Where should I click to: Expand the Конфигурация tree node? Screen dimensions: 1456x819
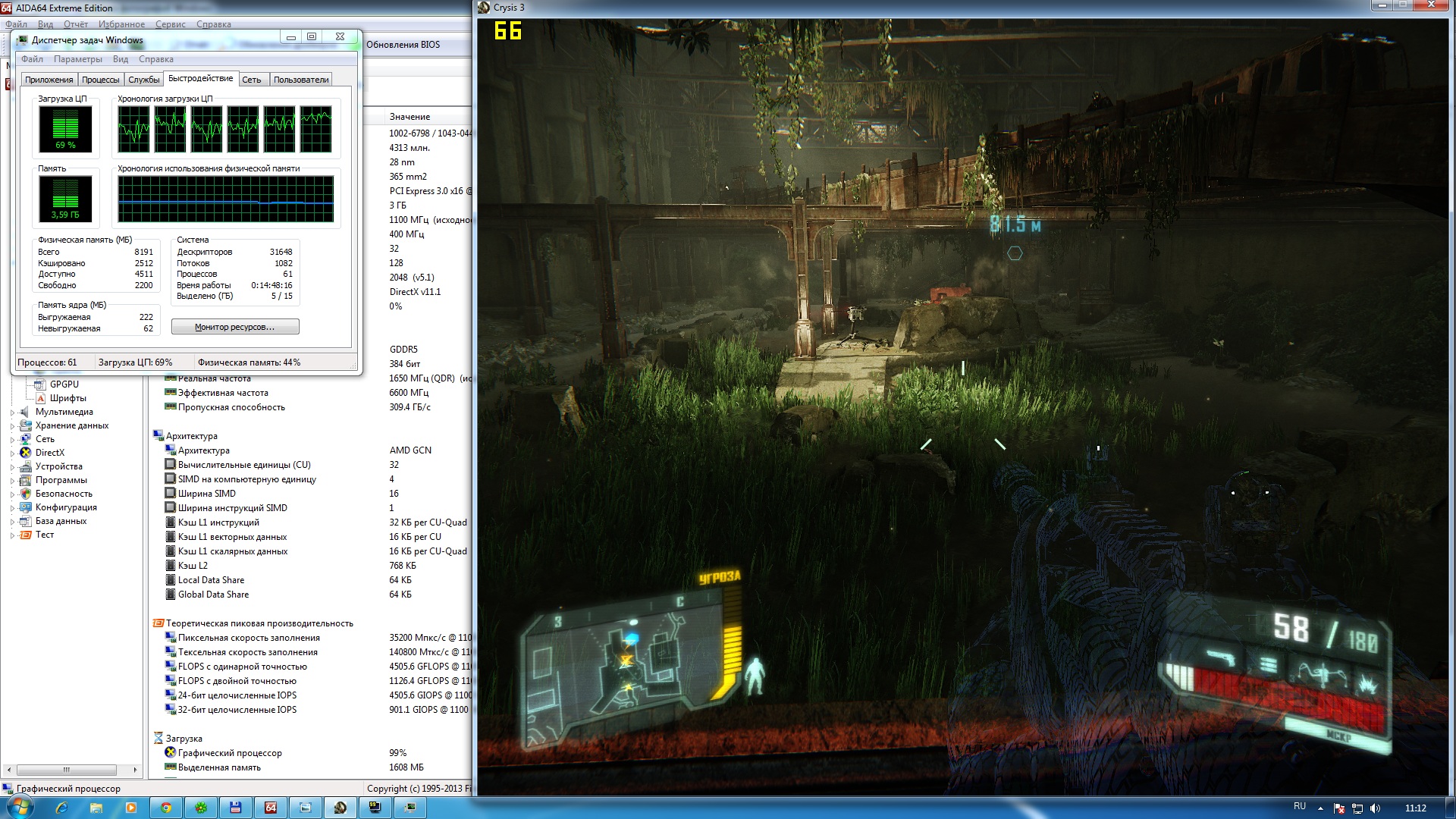point(12,508)
